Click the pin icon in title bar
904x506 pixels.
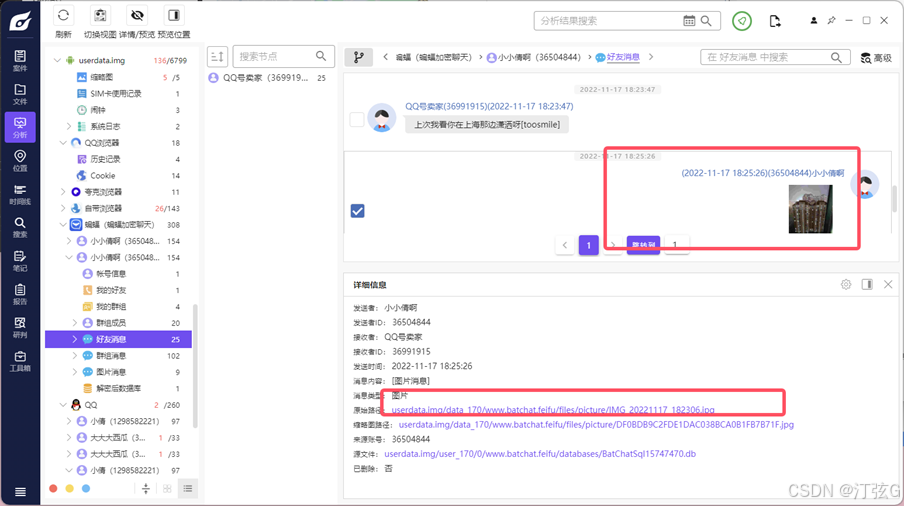tap(831, 20)
